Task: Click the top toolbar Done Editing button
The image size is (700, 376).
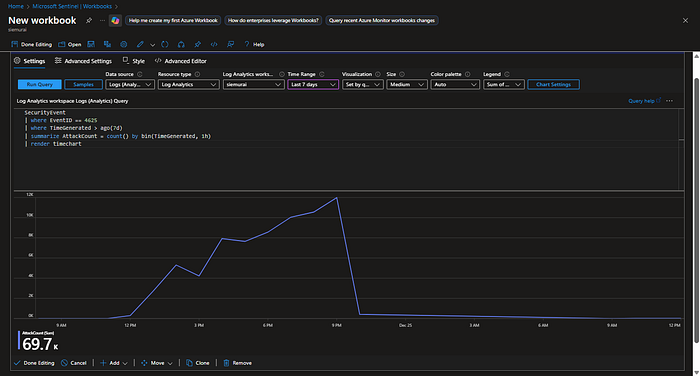Action: [31, 45]
